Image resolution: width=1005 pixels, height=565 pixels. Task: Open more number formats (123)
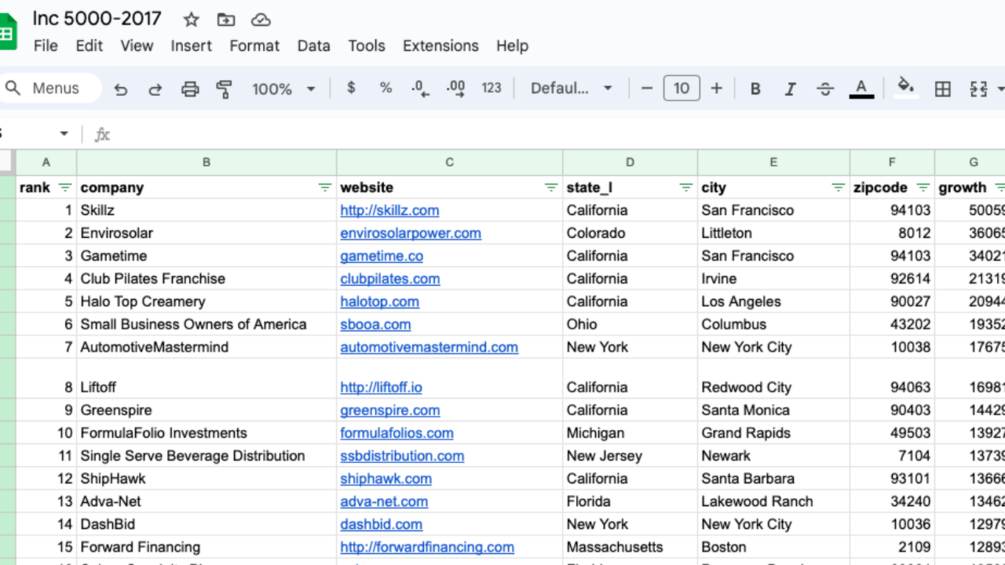click(x=491, y=88)
